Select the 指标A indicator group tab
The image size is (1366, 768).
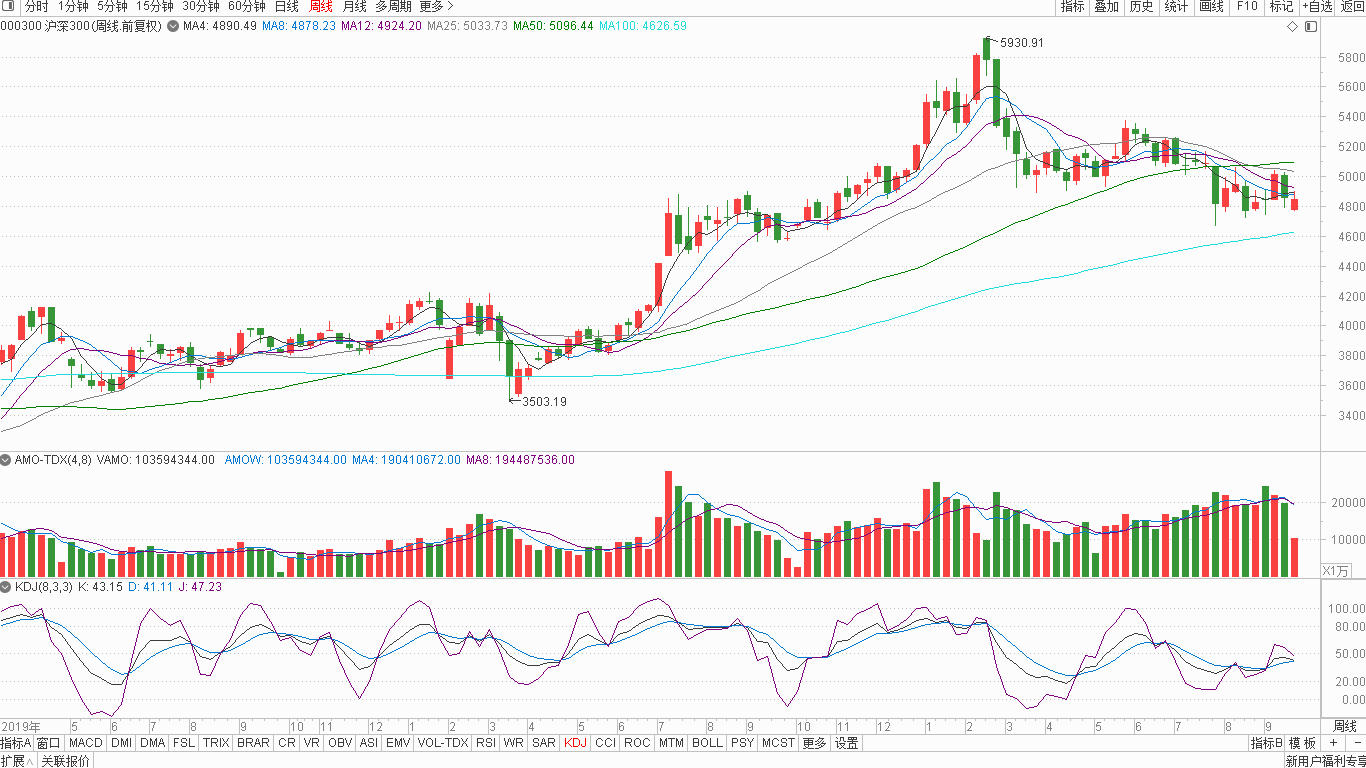pyautogui.click(x=16, y=743)
